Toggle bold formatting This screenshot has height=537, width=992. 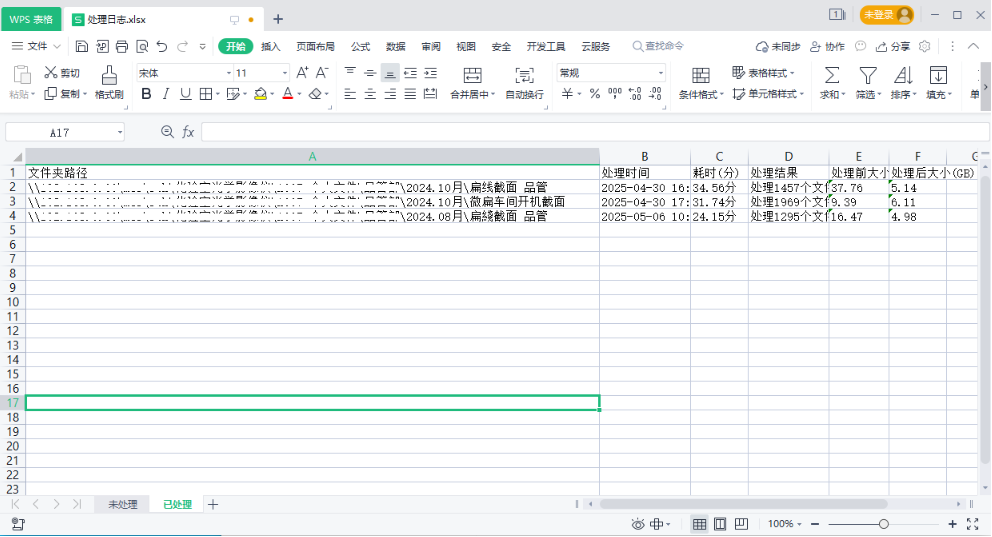point(146,94)
